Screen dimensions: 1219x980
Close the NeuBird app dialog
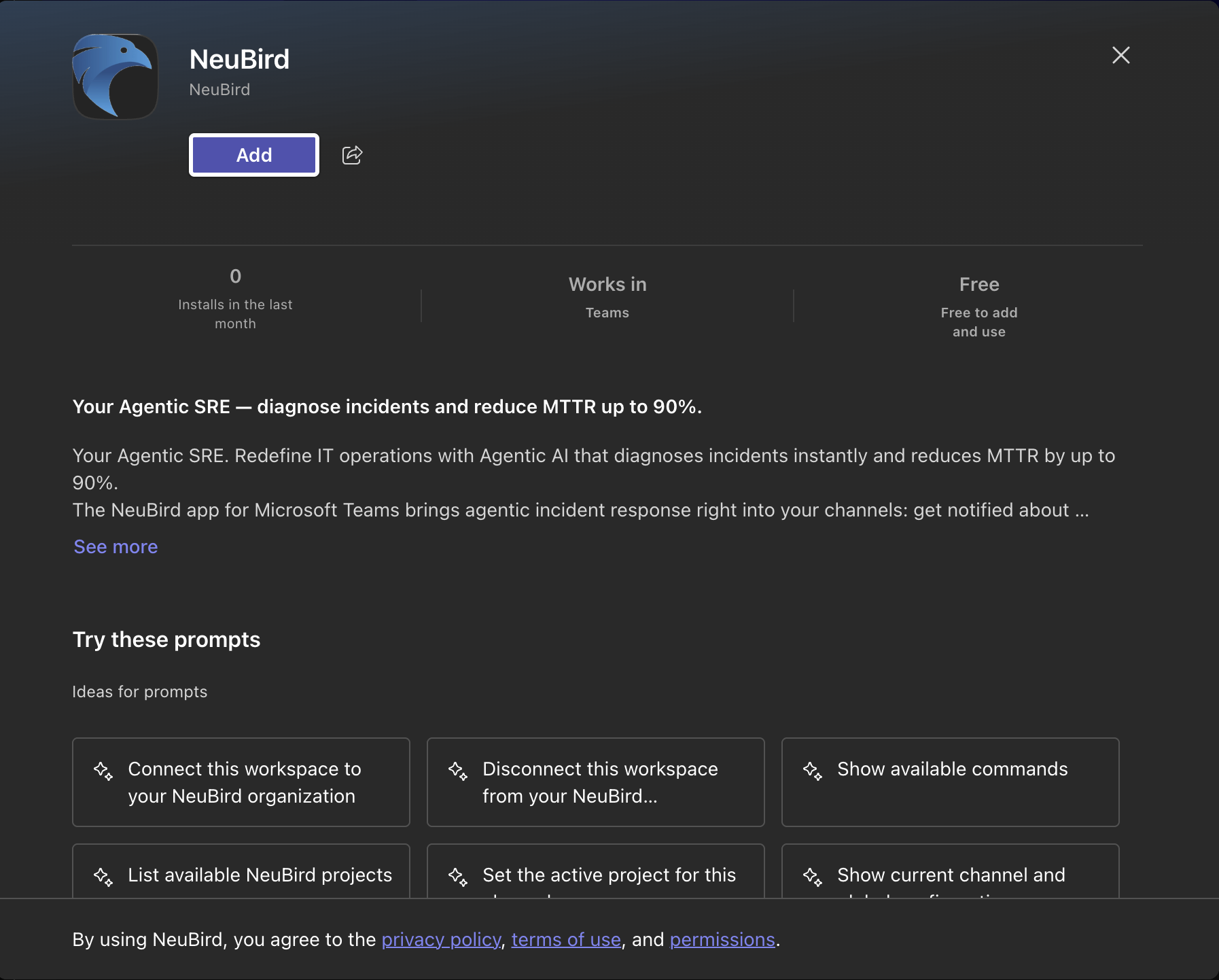[1121, 55]
